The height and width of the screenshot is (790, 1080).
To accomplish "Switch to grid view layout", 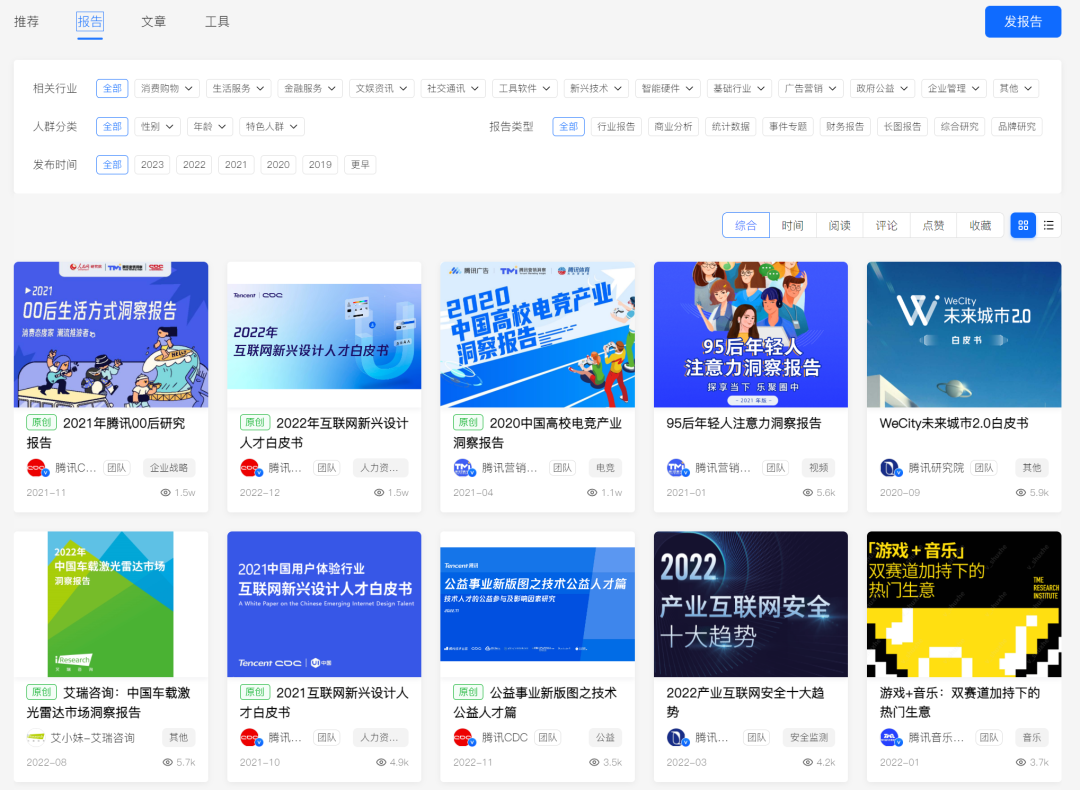I will (x=1023, y=225).
